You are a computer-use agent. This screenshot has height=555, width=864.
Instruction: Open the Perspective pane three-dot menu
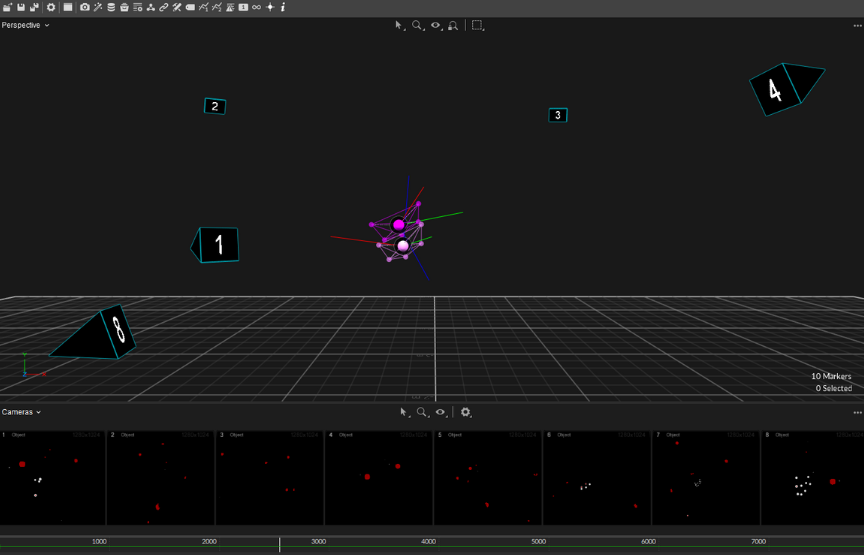coord(857,25)
